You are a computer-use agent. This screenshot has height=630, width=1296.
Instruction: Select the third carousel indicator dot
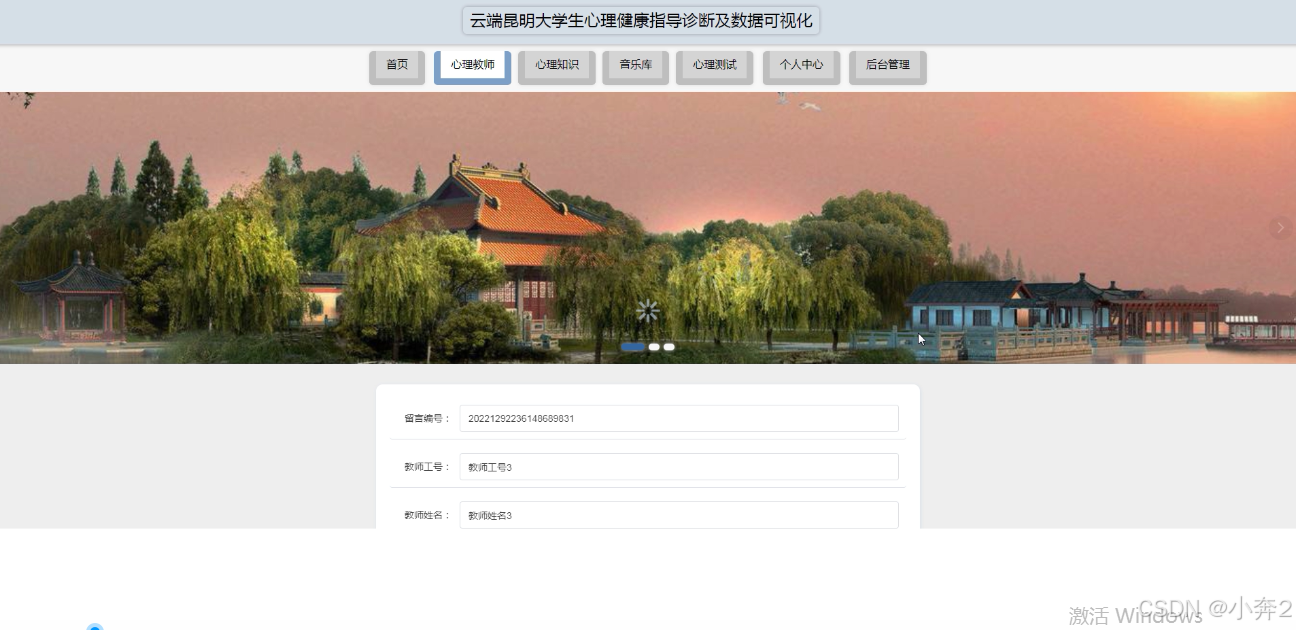(x=669, y=347)
